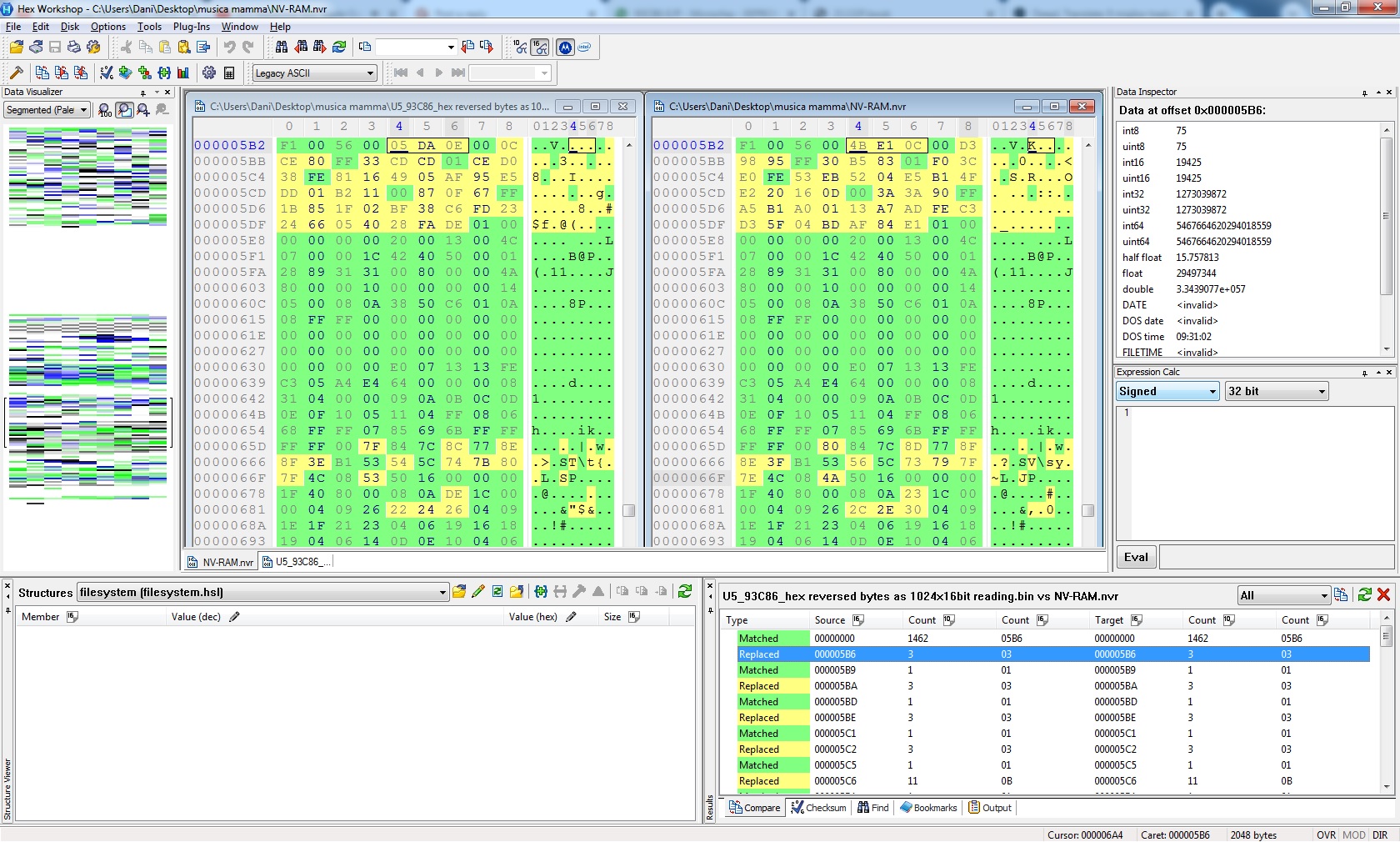Image resolution: width=1400 pixels, height=842 pixels.
Task: Click the Preferences gear icon in second toolbar
Action: [x=209, y=73]
